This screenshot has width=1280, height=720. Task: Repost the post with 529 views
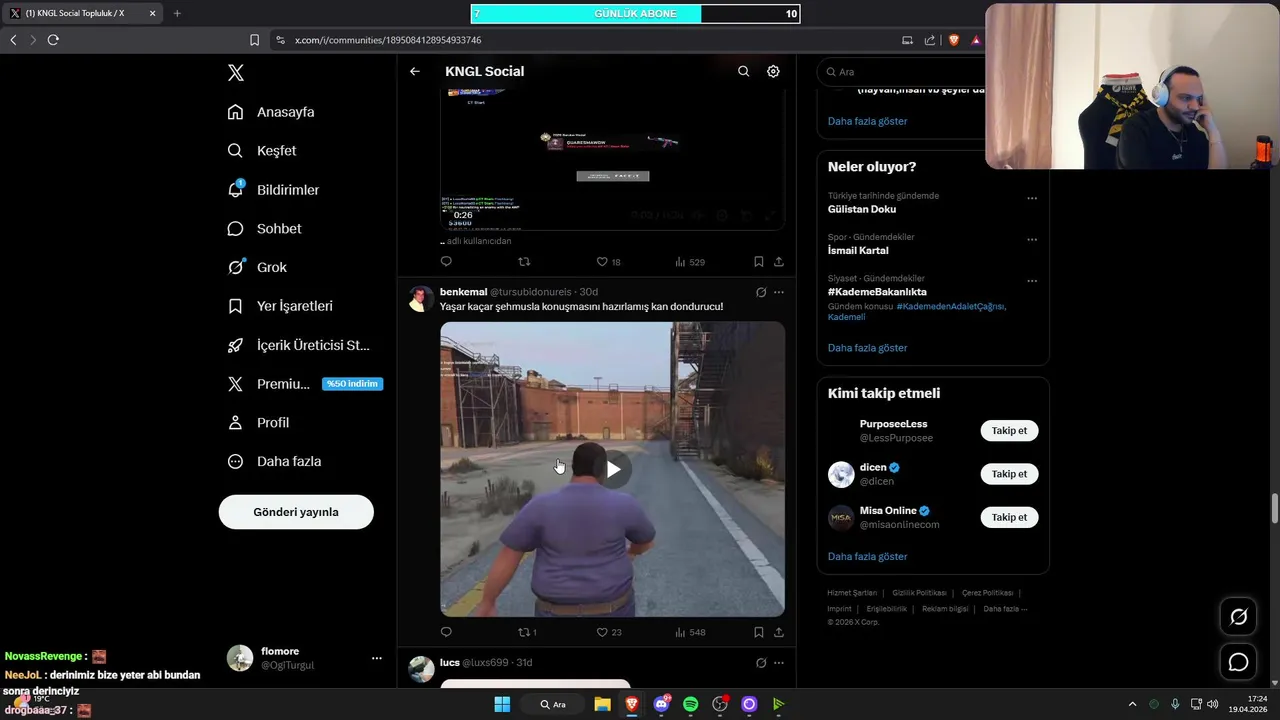[524, 262]
